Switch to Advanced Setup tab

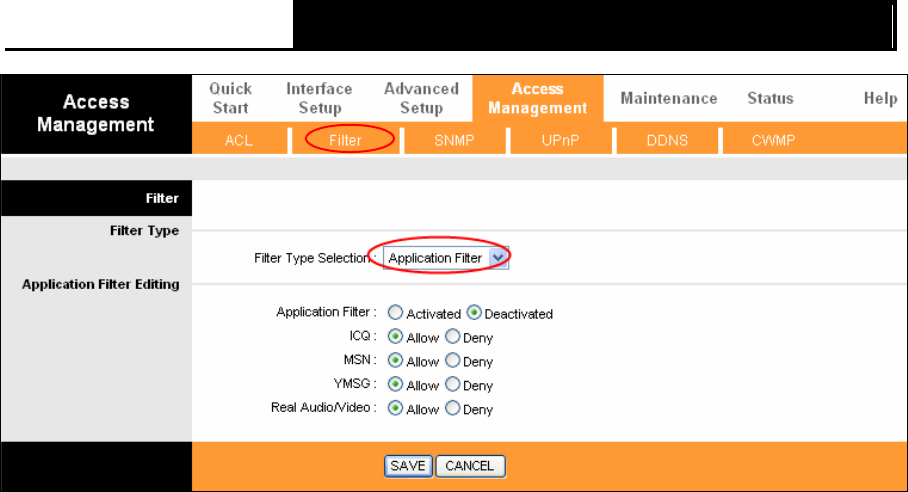click(x=421, y=98)
